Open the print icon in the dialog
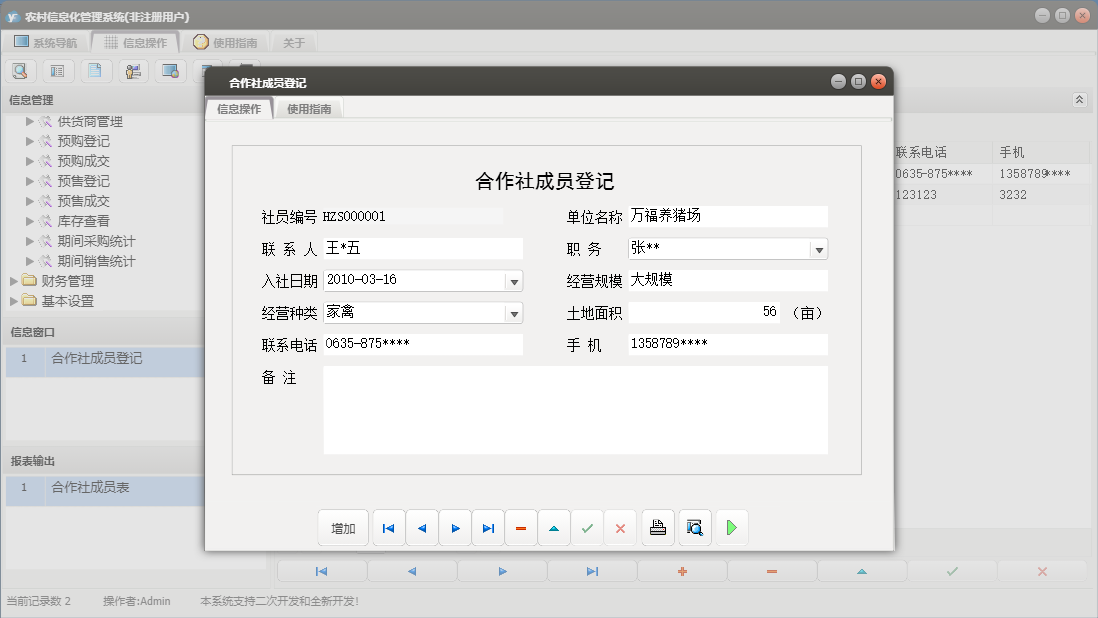Screen dimensions: 1098x618 click(x=657, y=527)
